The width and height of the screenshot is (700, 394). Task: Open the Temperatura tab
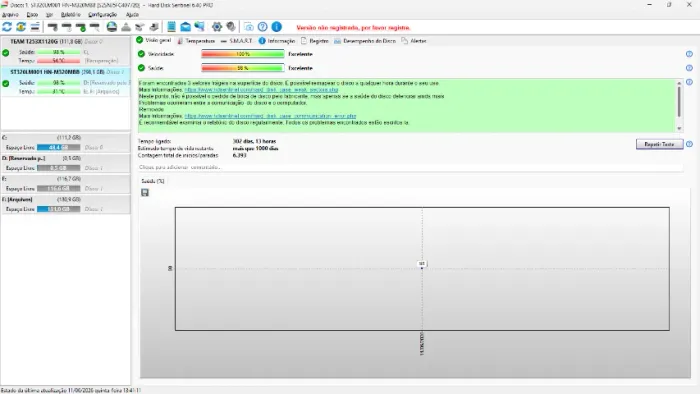(x=196, y=41)
